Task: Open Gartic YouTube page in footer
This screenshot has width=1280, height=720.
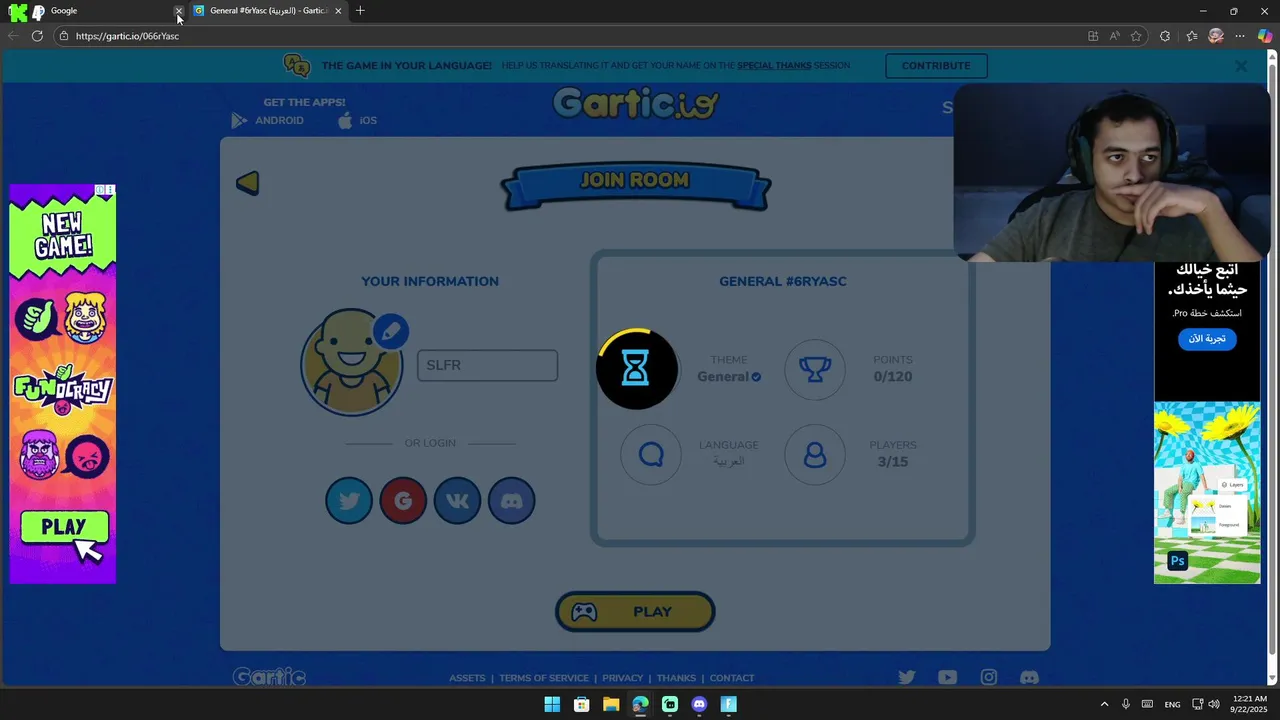Action: click(x=948, y=677)
